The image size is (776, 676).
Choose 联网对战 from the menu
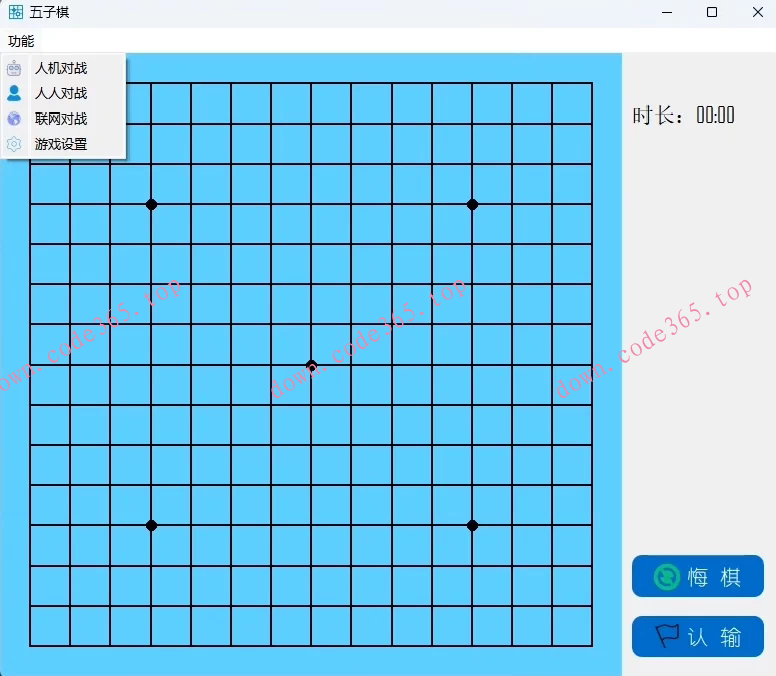(63, 119)
